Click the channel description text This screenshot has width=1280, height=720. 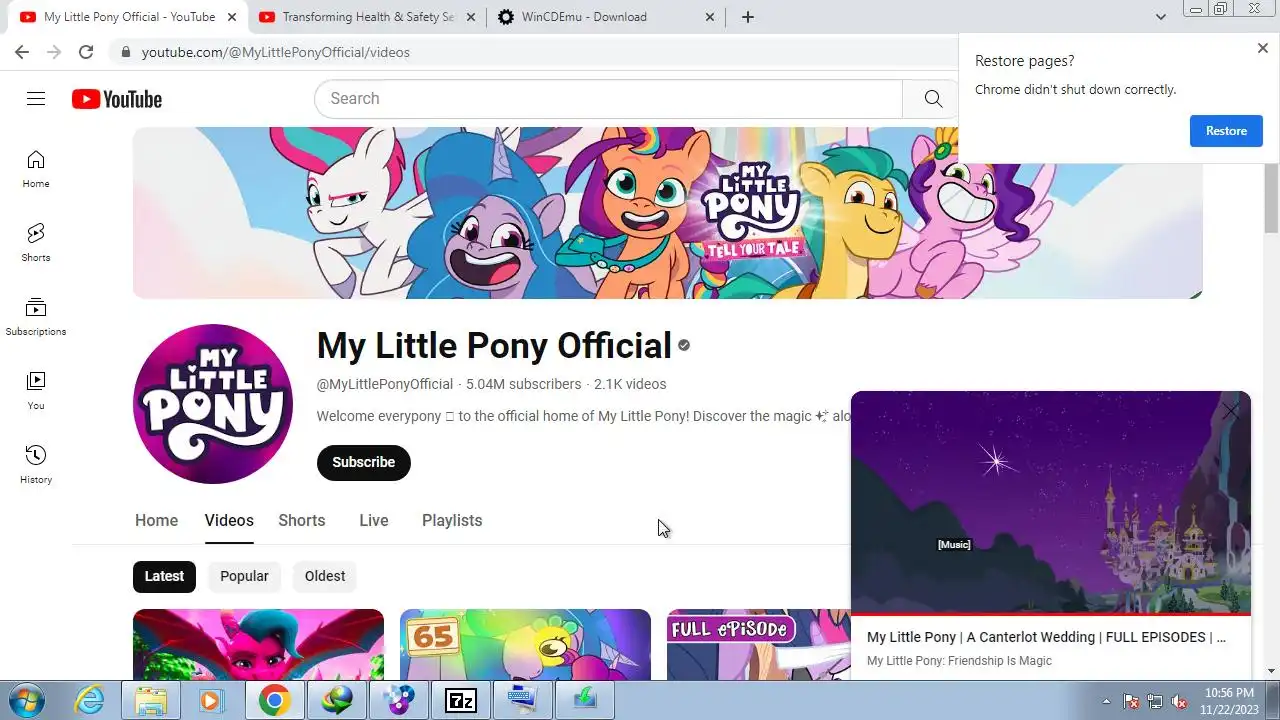pos(584,416)
